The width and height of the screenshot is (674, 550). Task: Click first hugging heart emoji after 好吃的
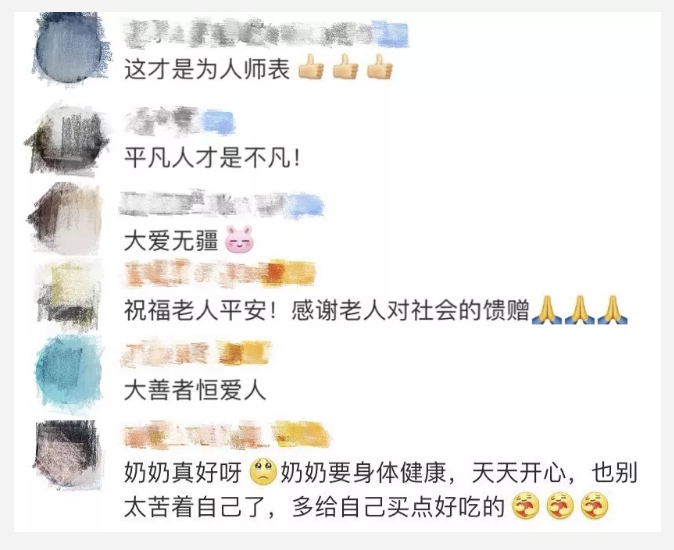[x=526, y=506]
